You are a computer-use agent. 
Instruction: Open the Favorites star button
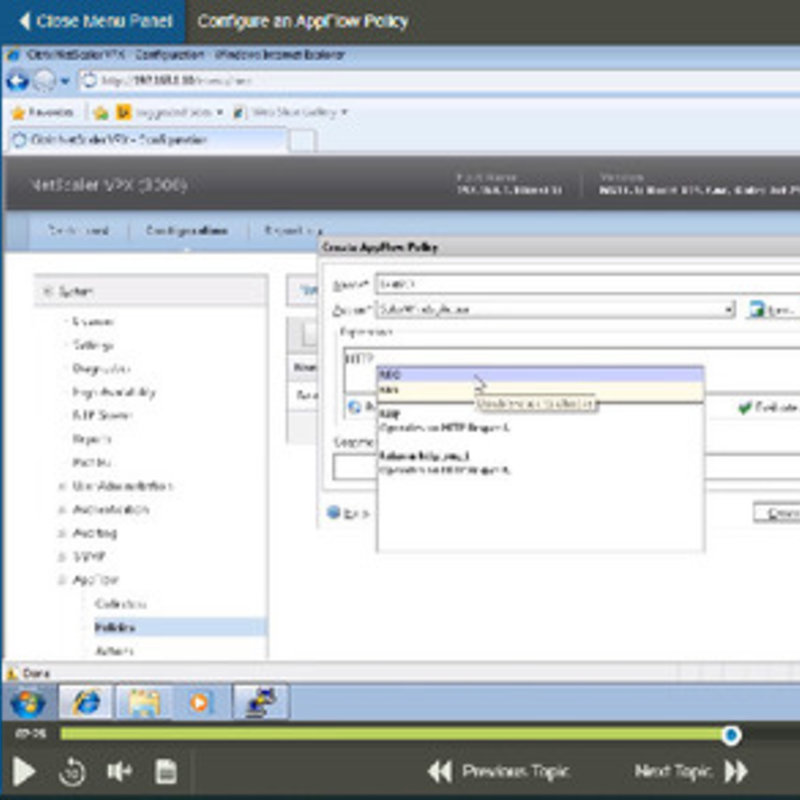(43, 112)
